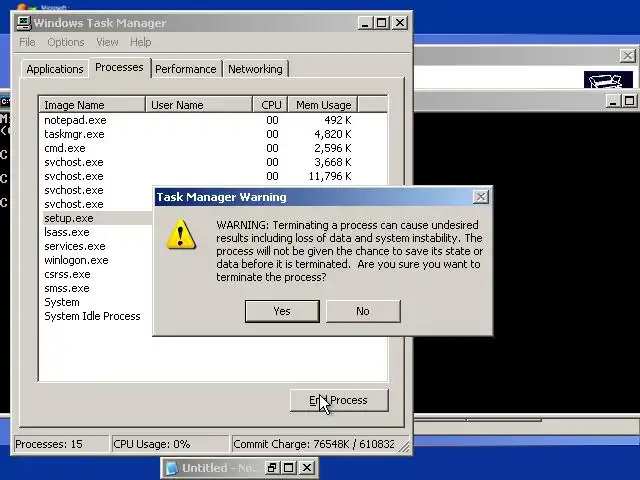The height and width of the screenshot is (480, 640).
Task: Close the gray background setup window
Action: tap(628, 56)
